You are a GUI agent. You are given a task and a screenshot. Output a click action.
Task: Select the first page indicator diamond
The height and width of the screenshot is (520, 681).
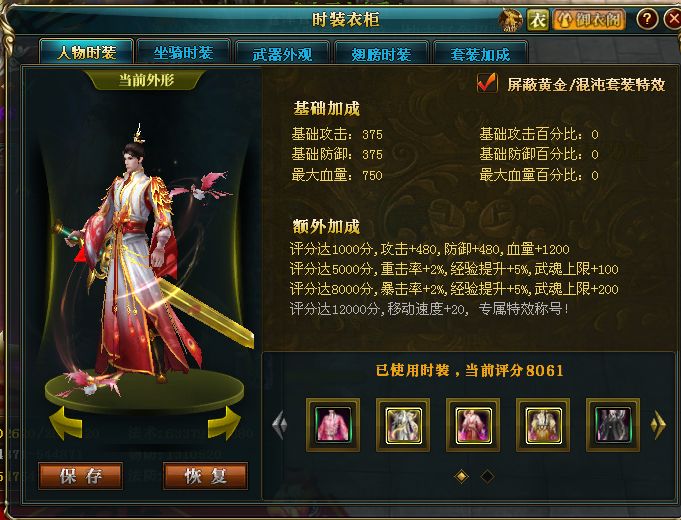(461, 477)
